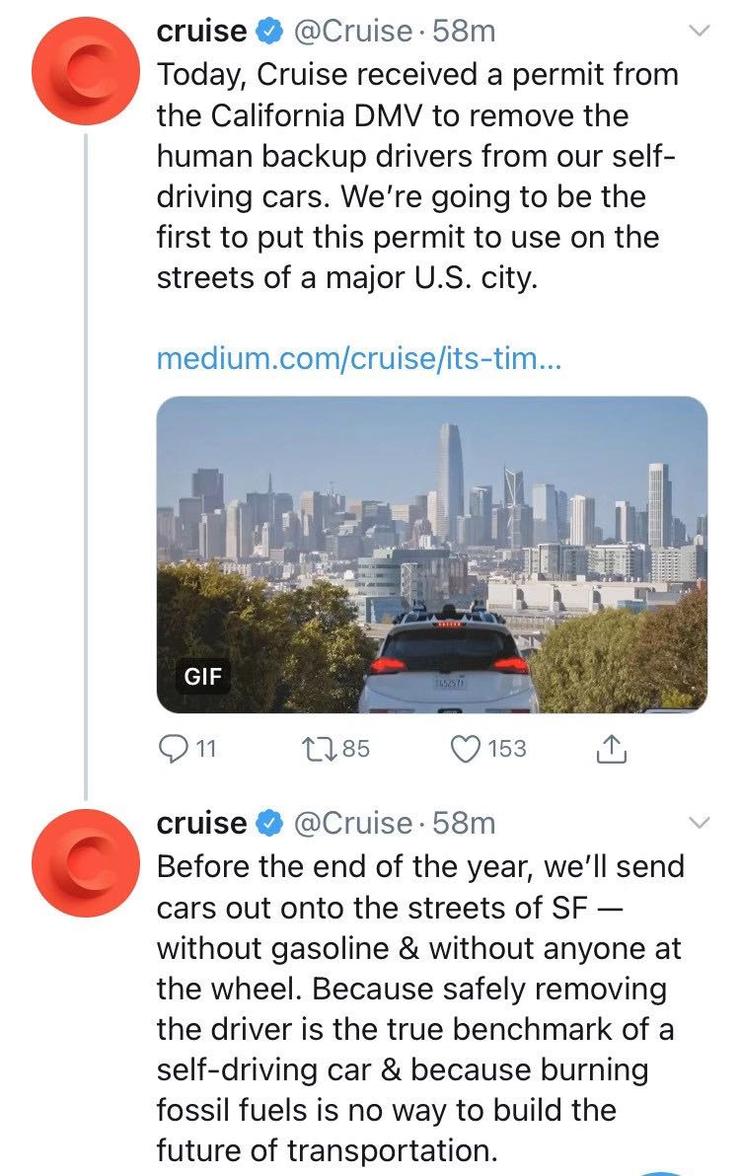Tap the verified badge on second tweet
Image resolution: width=740 pixels, height=1176 pixels.
(x=270, y=823)
